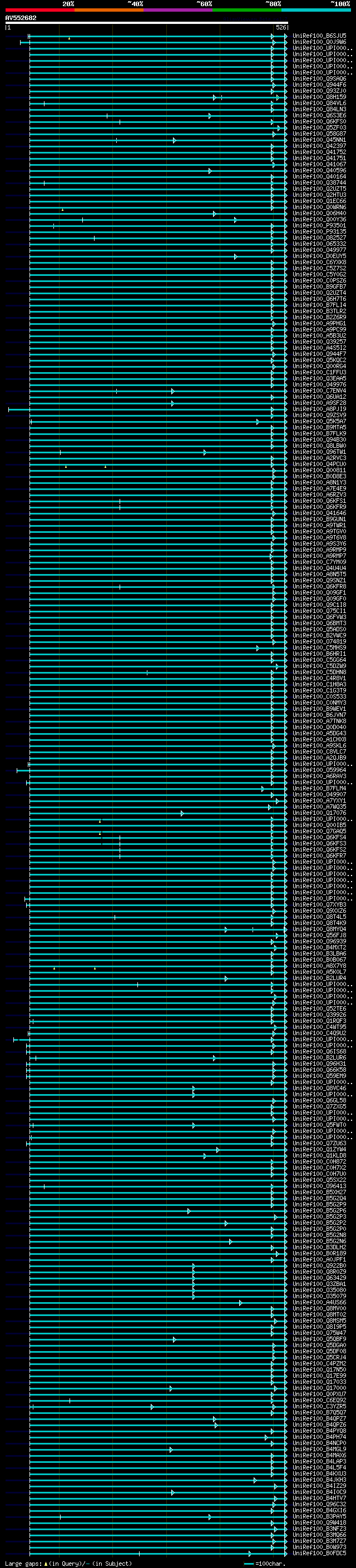The height and width of the screenshot is (1568, 356).
Task: Select the UniRef100_Q1EC66 label
Action: (x=319, y=201)
